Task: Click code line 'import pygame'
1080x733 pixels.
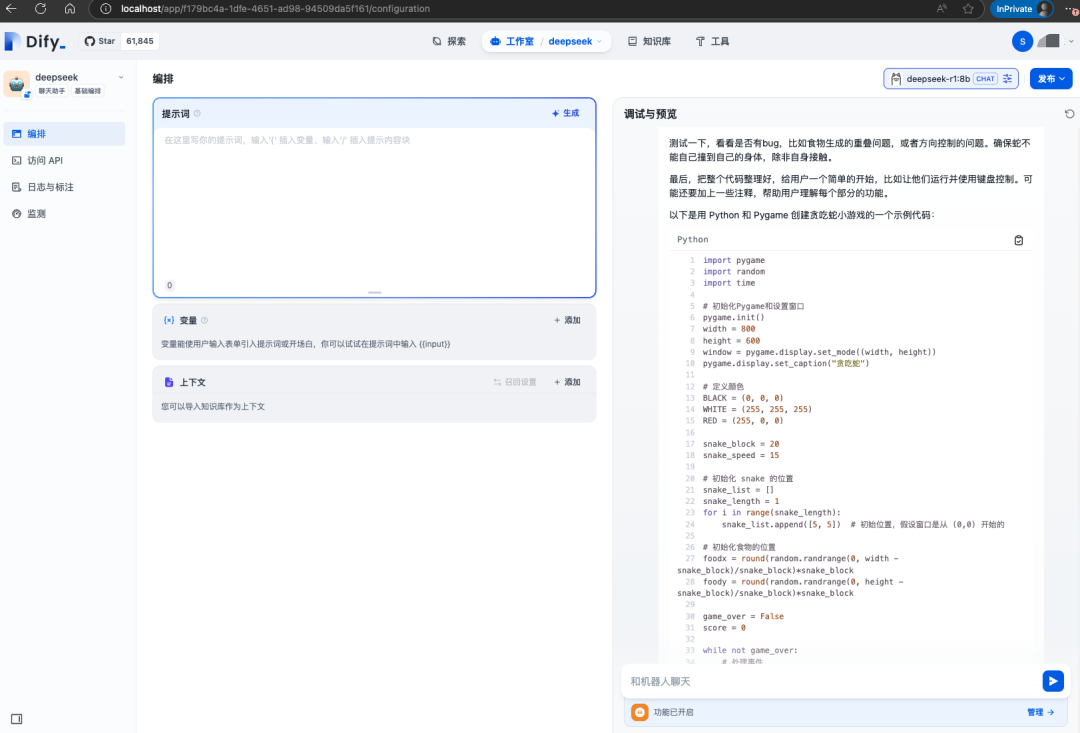Action: click(x=734, y=260)
